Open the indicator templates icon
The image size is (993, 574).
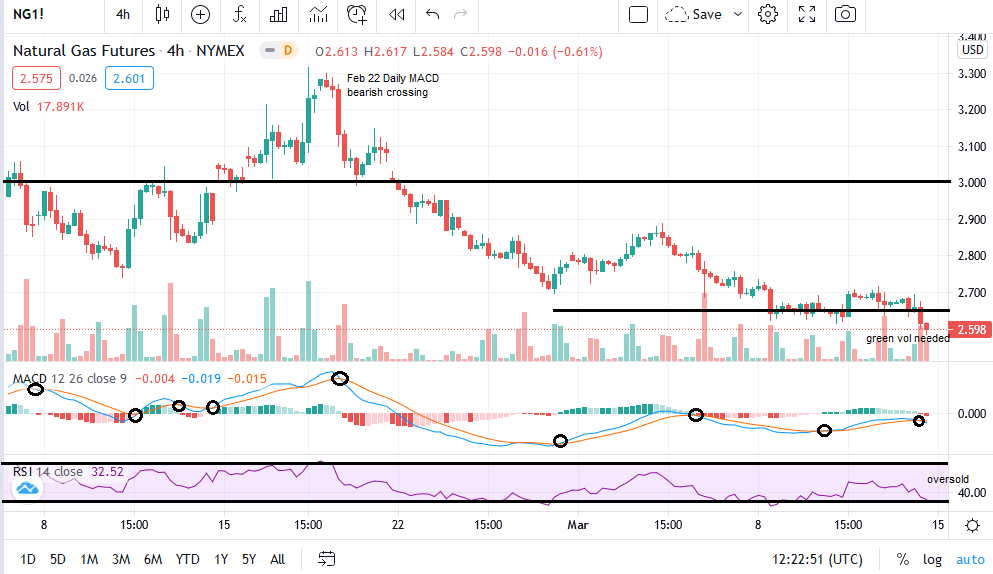(x=318, y=14)
